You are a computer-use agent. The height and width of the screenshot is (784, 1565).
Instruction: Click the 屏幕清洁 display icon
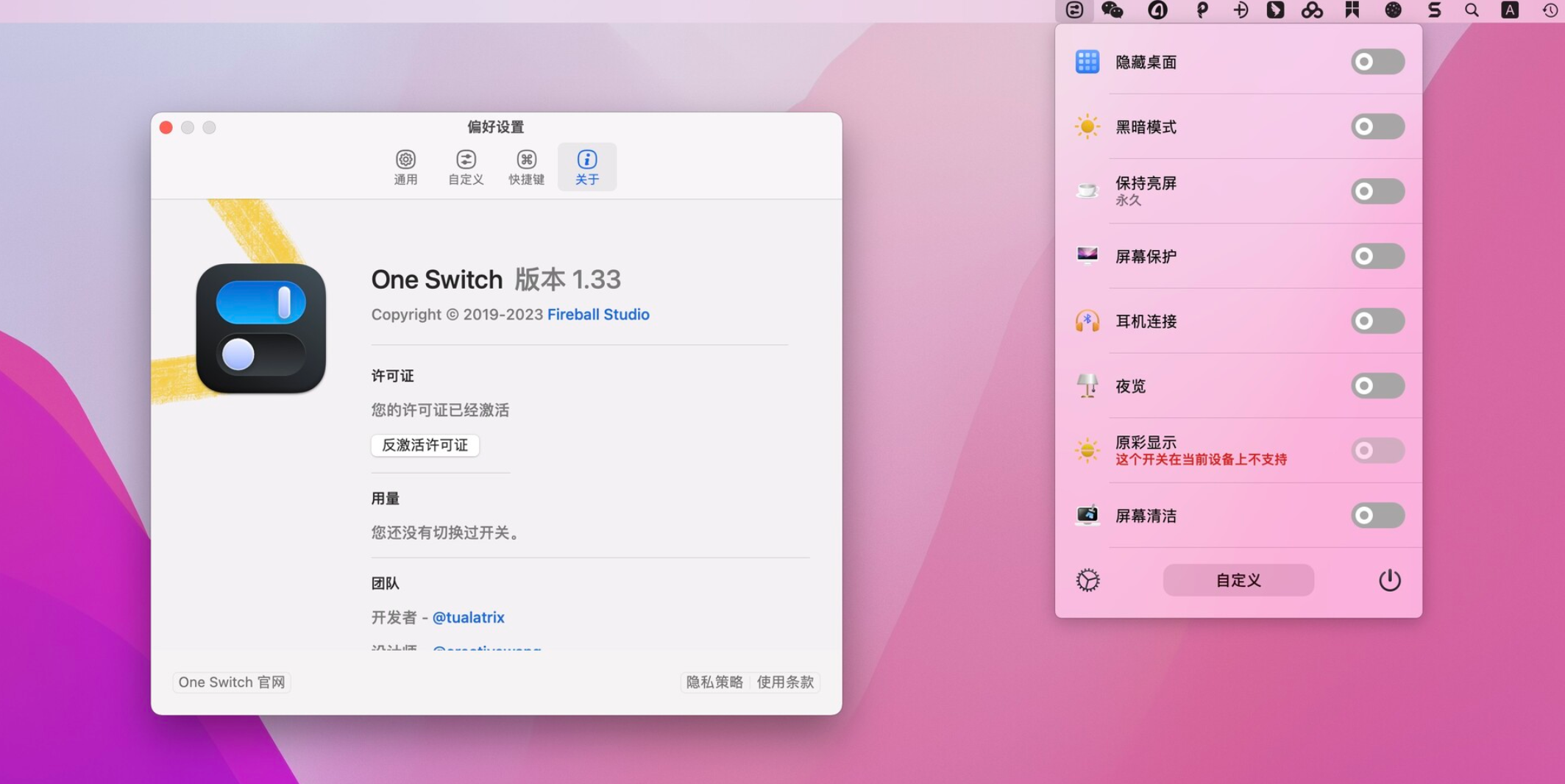(x=1087, y=515)
